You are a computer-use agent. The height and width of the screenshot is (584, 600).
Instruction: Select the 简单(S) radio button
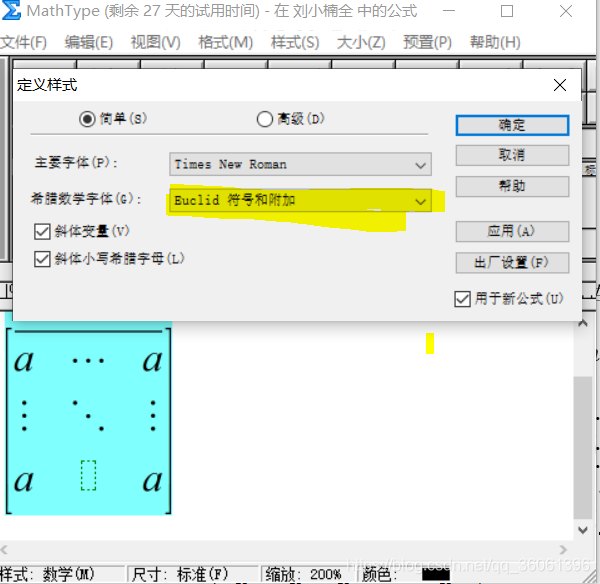[87, 119]
